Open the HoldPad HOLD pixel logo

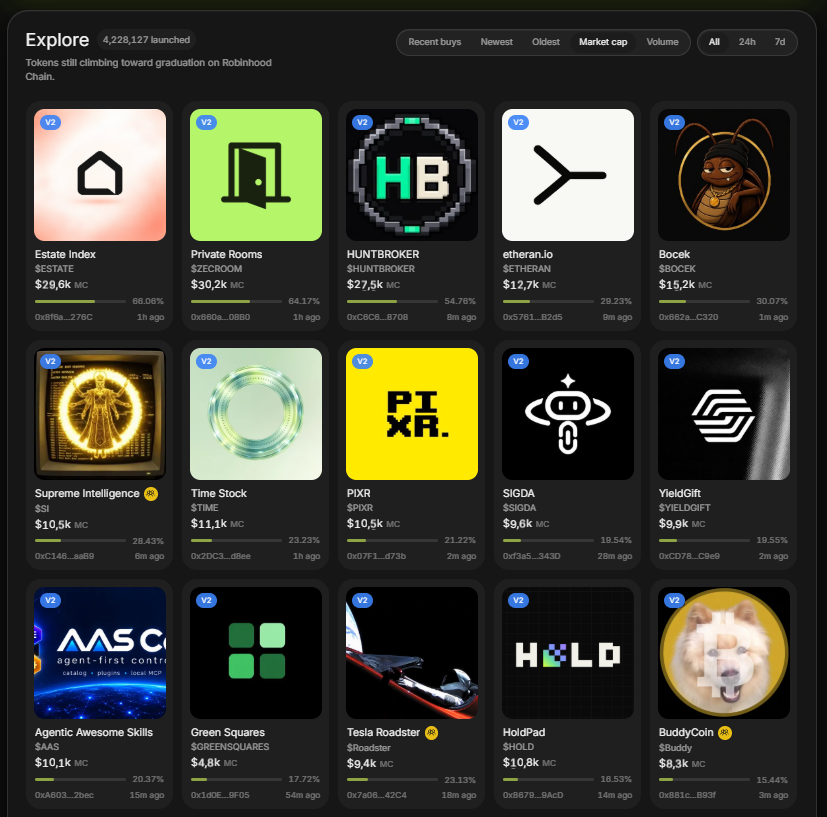[x=568, y=653]
